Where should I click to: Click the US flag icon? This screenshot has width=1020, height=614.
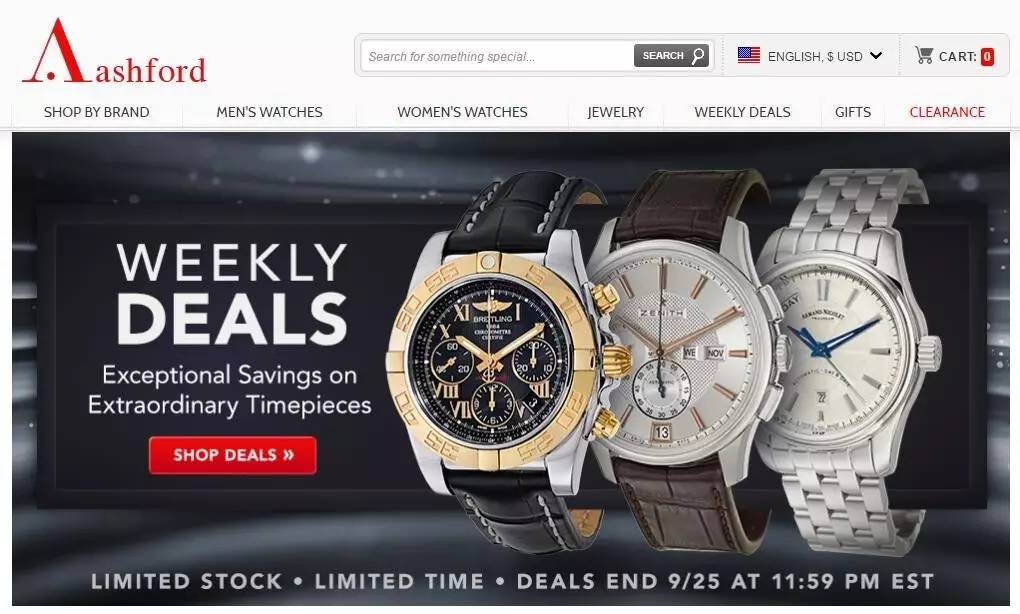pos(749,55)
